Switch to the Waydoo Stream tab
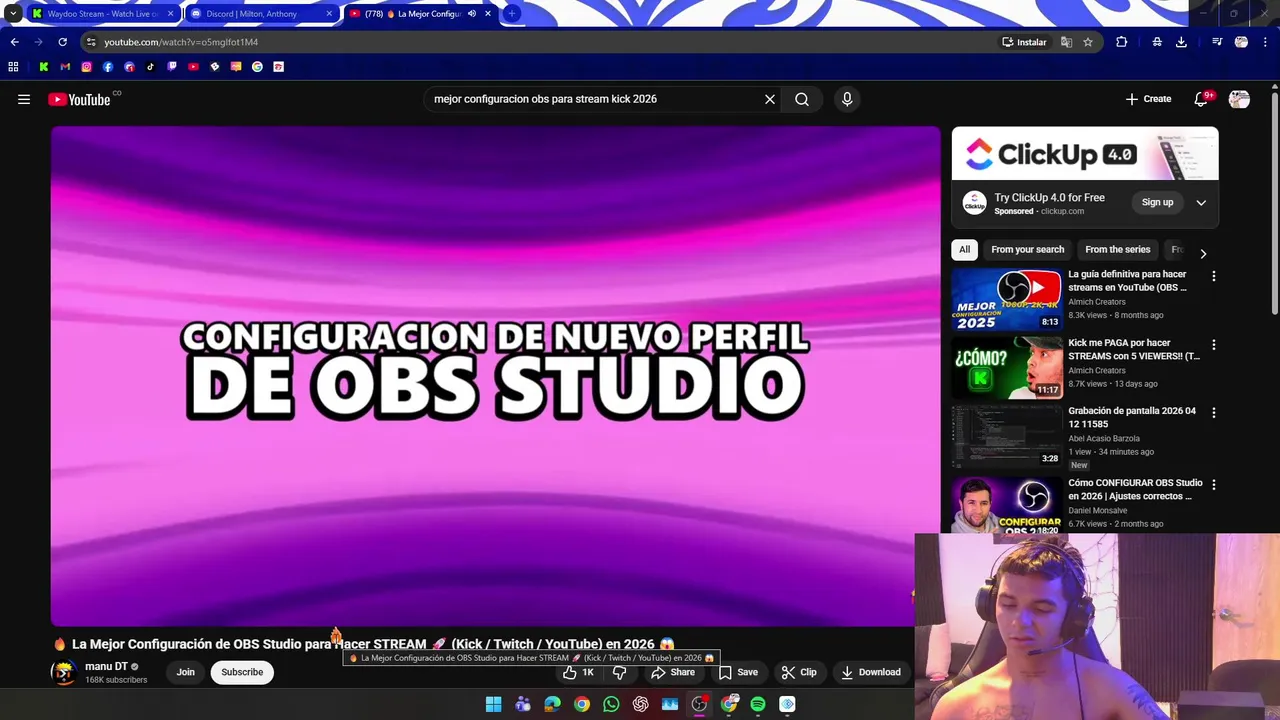 pos(102,14)
